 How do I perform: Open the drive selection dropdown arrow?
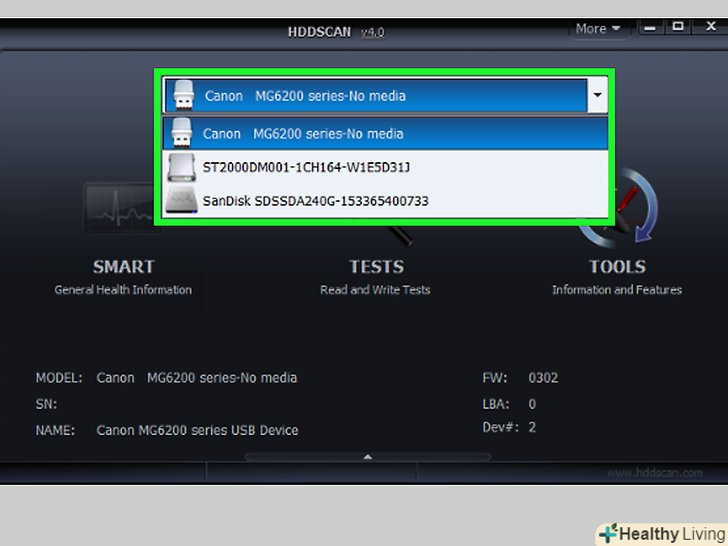598,95
